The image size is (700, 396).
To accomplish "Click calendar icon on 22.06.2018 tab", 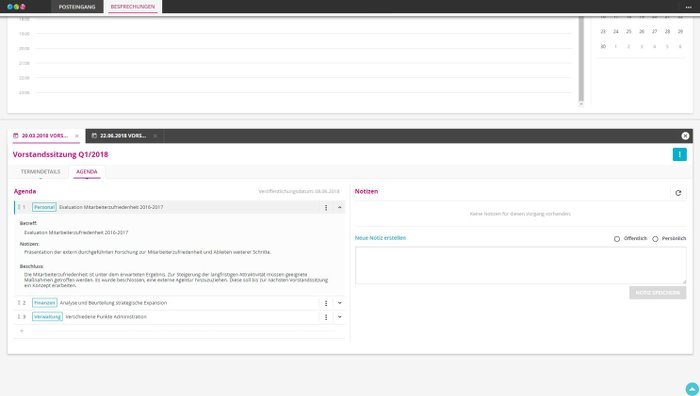I will click(x=94, y=136).
